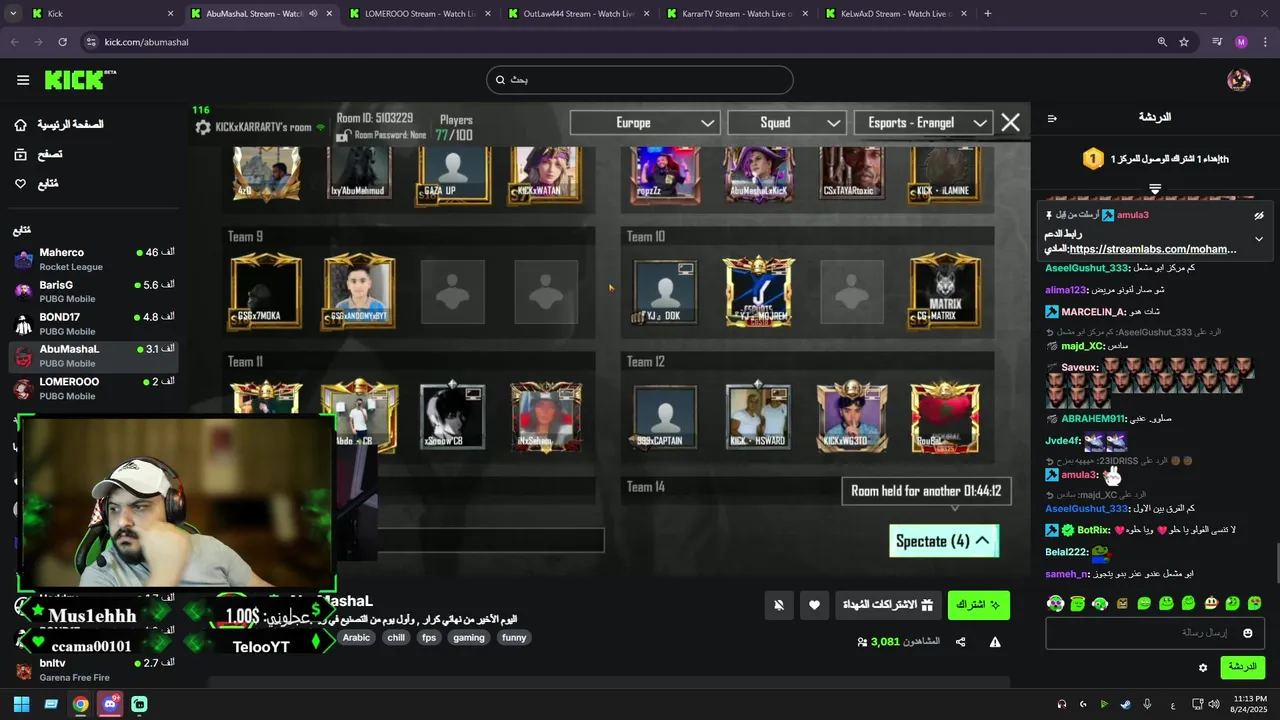Click the chill tag under the stream title
Viewport: 1280px width, 720px height.
(x=396, y=638)
